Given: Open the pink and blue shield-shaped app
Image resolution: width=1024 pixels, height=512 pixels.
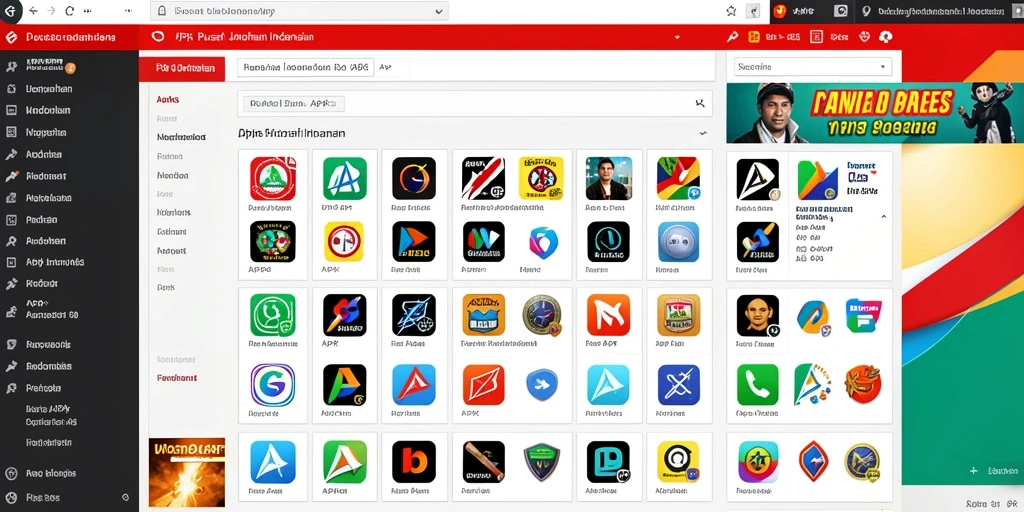Looking at the screenshot, I should (x=543, y=243).
